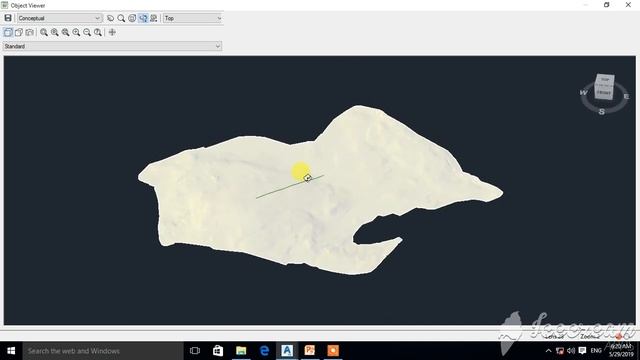Open the Top view direction dropdown

(x=193, y=18)
